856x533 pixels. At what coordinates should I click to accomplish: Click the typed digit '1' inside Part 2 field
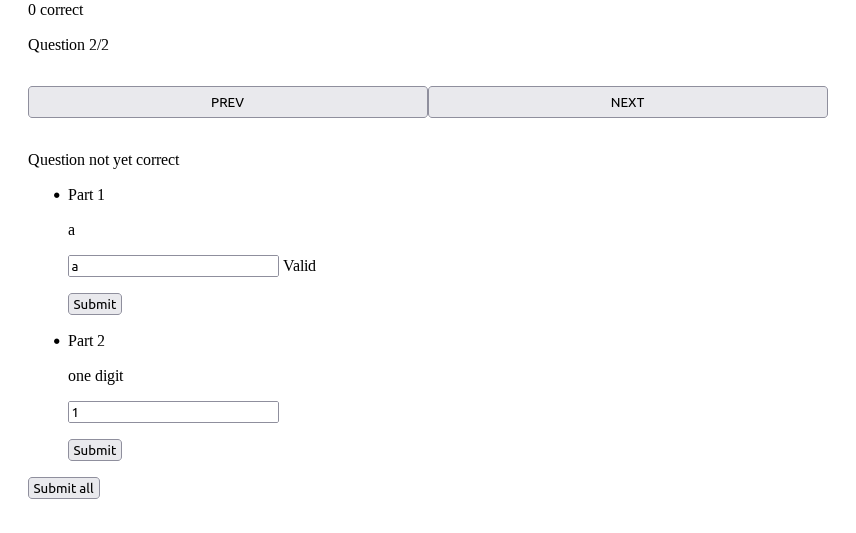tap(75, 413)
